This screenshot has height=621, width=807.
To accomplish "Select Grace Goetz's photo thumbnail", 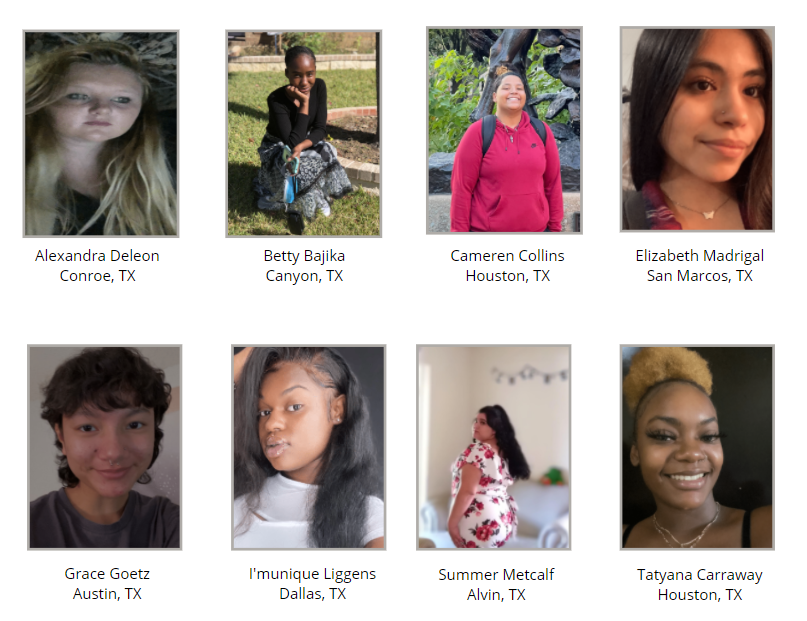I will 104,447.
